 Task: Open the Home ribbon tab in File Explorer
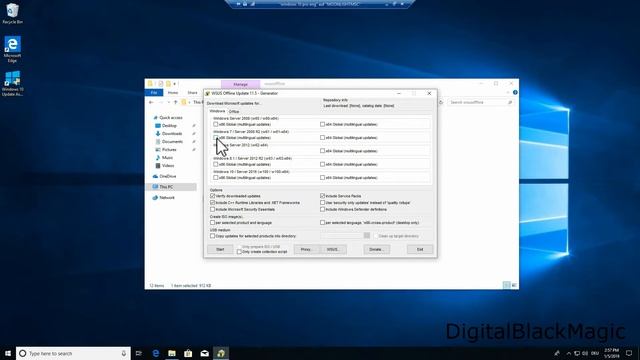click(x=173, y=93)
